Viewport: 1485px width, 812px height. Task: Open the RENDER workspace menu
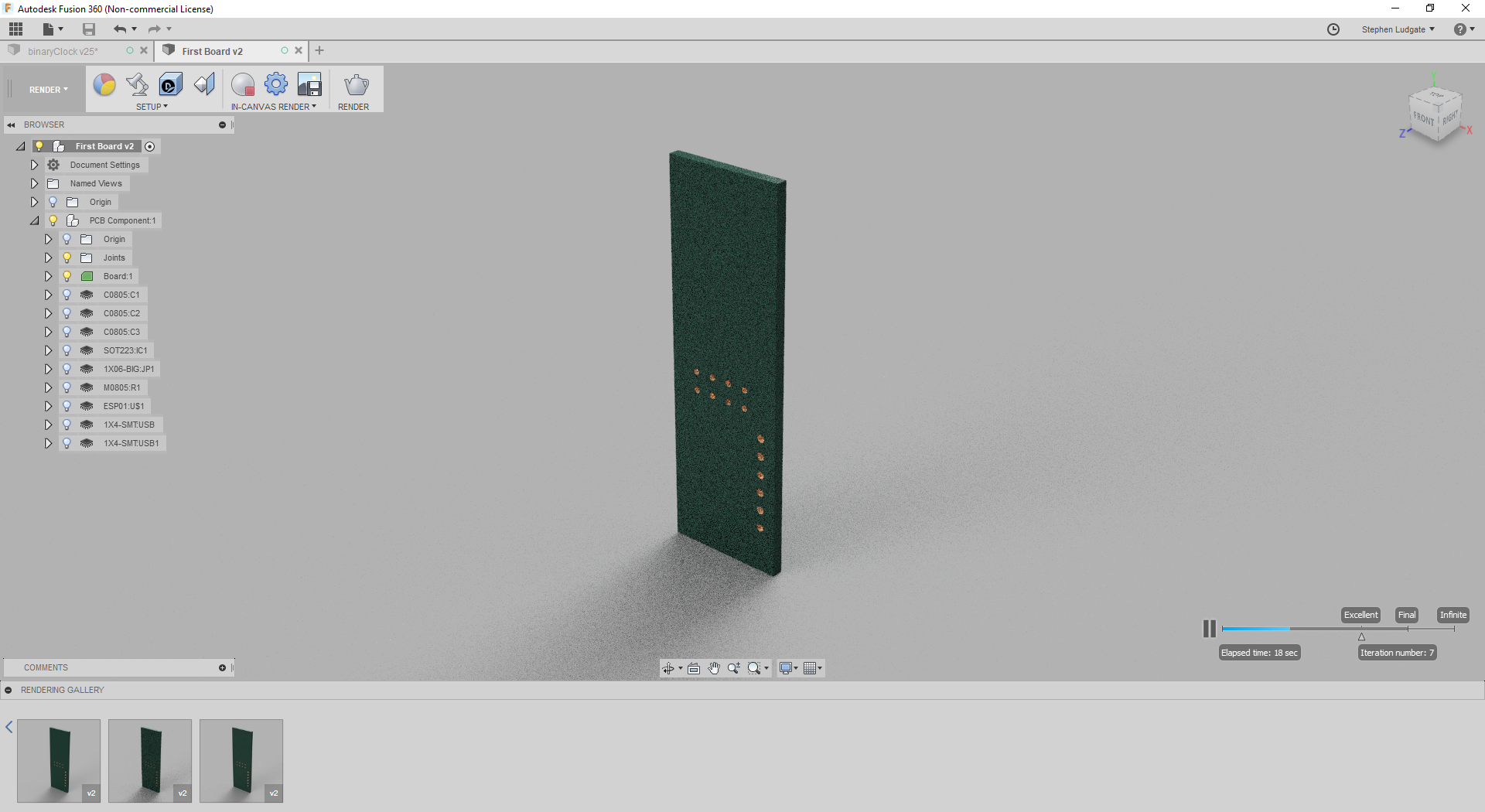(45, 89)
